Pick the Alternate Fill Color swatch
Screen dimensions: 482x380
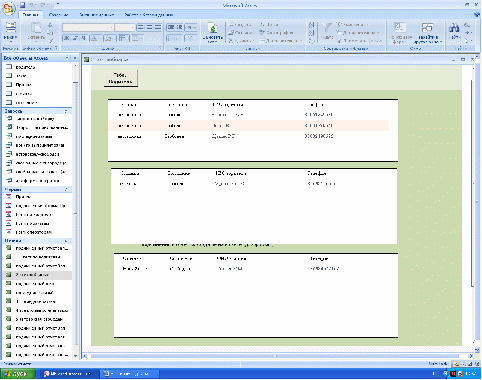137,38
